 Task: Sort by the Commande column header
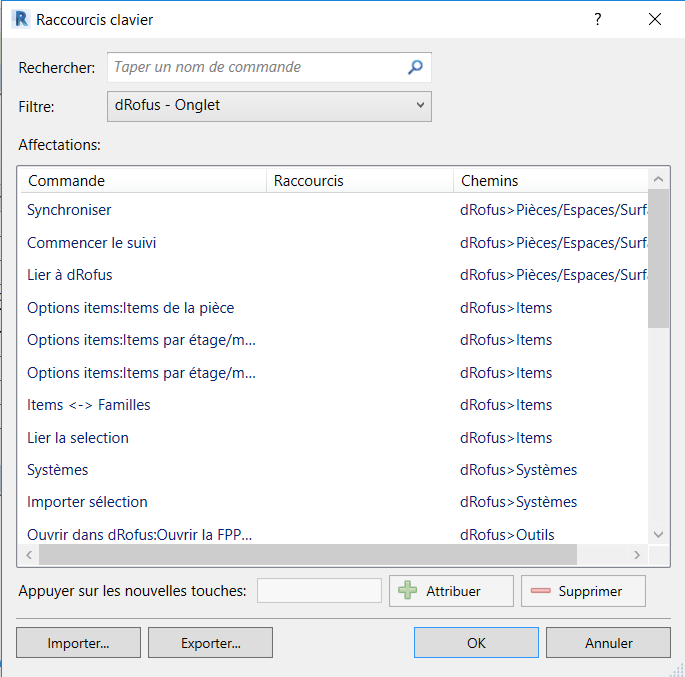pyautogui.click(x=143, y=181)
